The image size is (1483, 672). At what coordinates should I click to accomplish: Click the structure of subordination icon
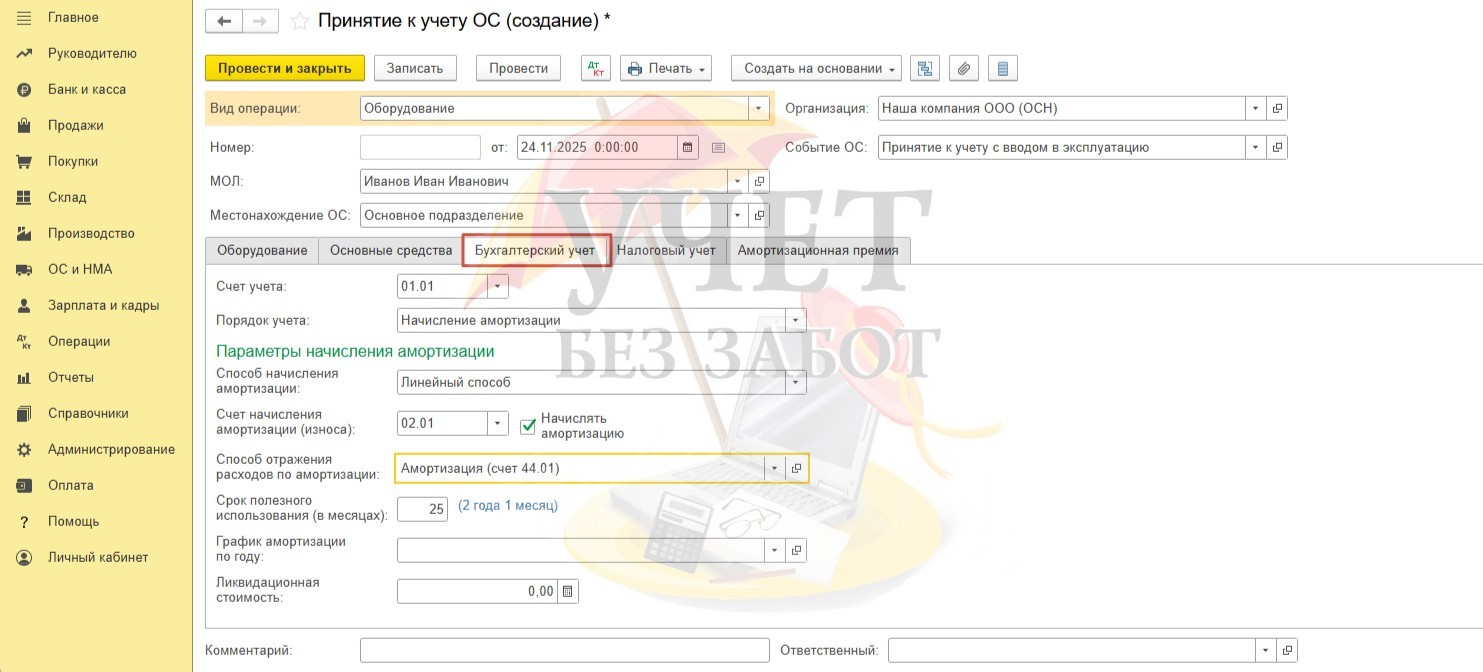click(925, 68)
